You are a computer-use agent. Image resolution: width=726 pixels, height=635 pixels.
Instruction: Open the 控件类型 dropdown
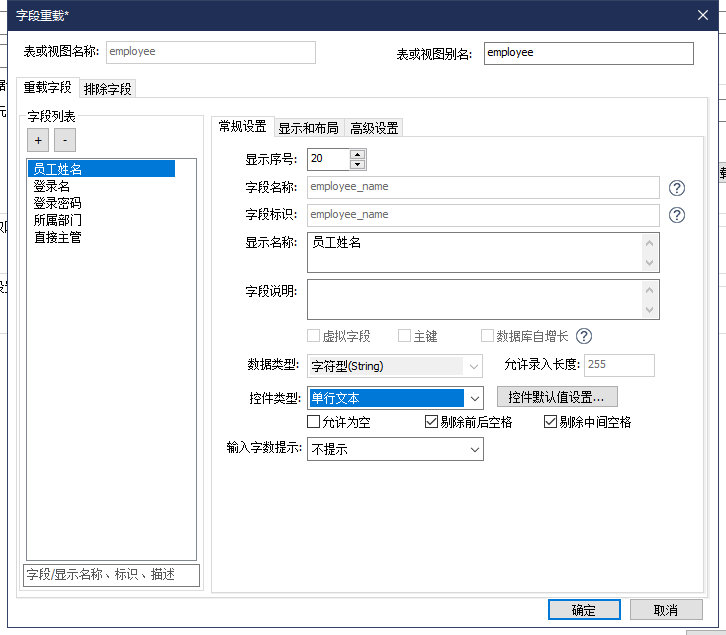point(475,398)
